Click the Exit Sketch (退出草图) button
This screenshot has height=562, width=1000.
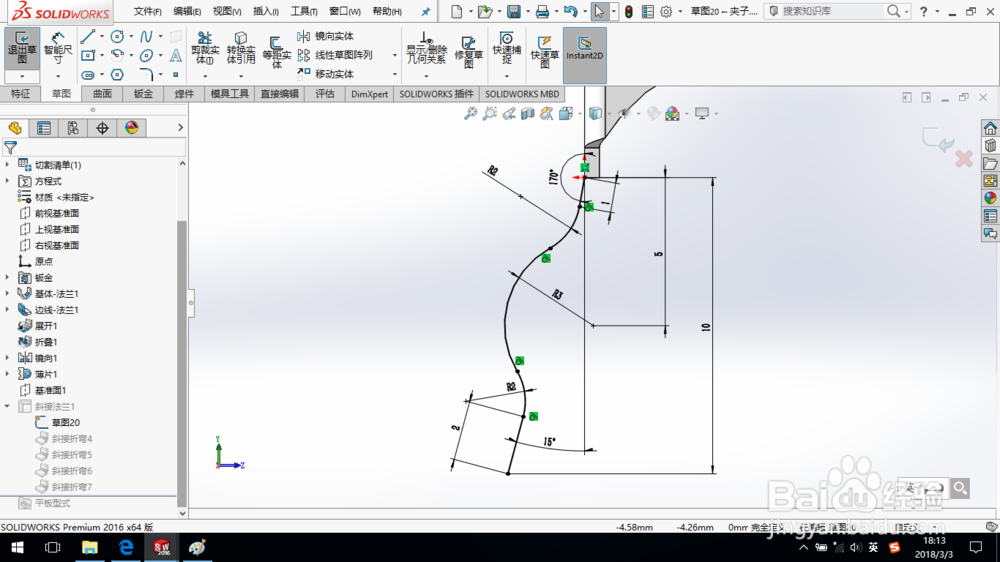pos(22,49)
